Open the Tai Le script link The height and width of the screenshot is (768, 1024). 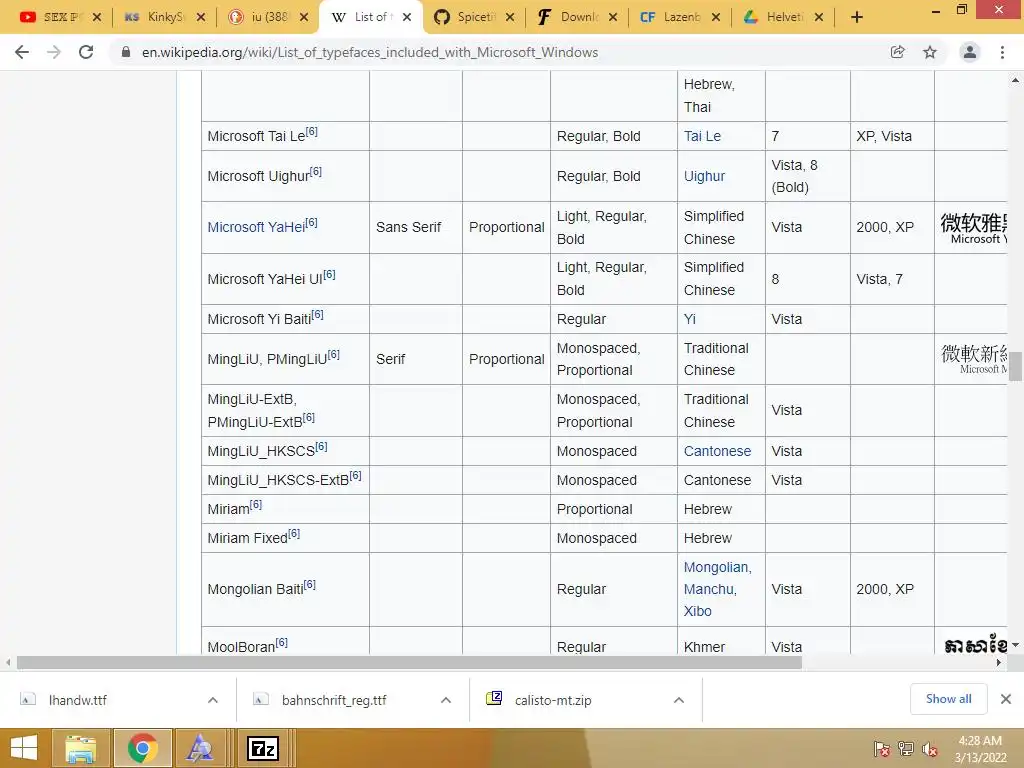click(x=702, y=136)
